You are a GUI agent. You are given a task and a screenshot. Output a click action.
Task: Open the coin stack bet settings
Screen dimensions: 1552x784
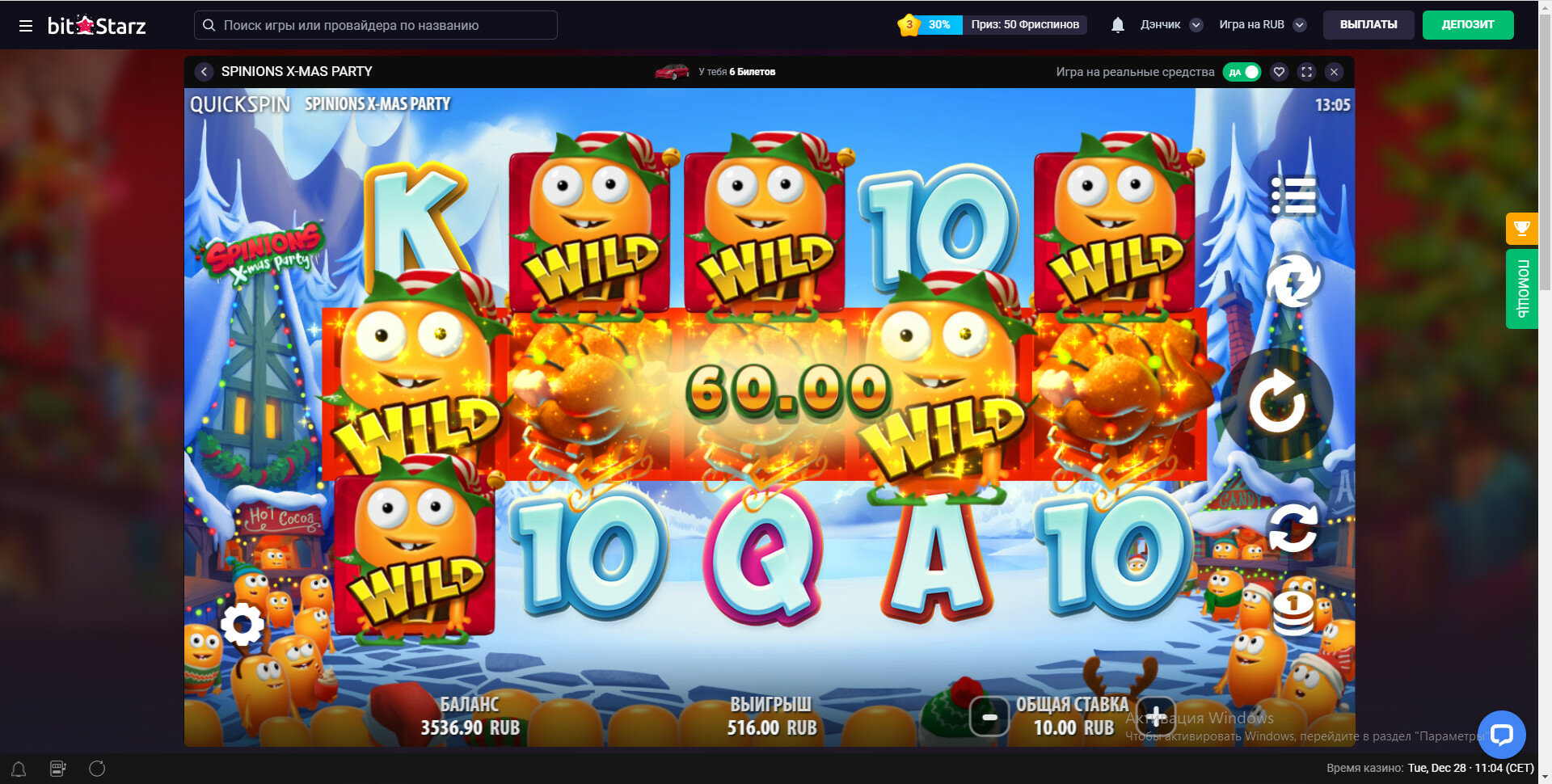point(1293,613)
